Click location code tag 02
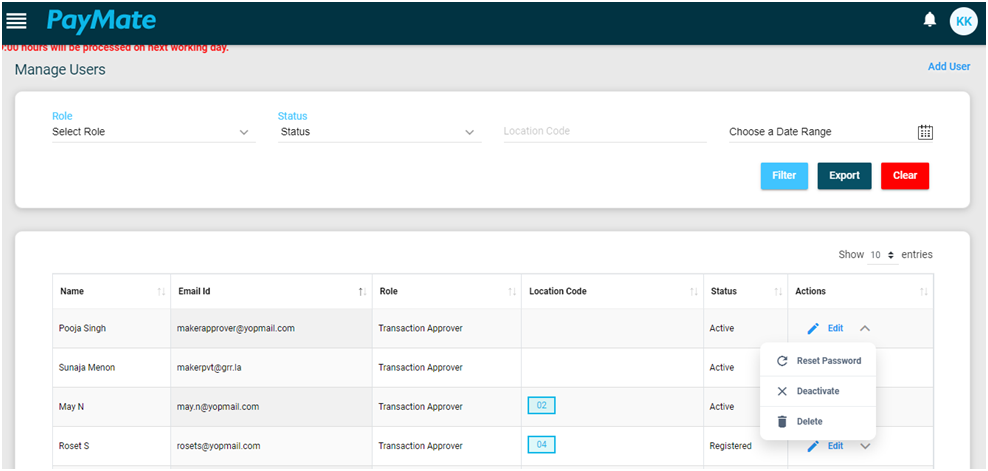This screenshot has width=988, height=471. (541, 405)
